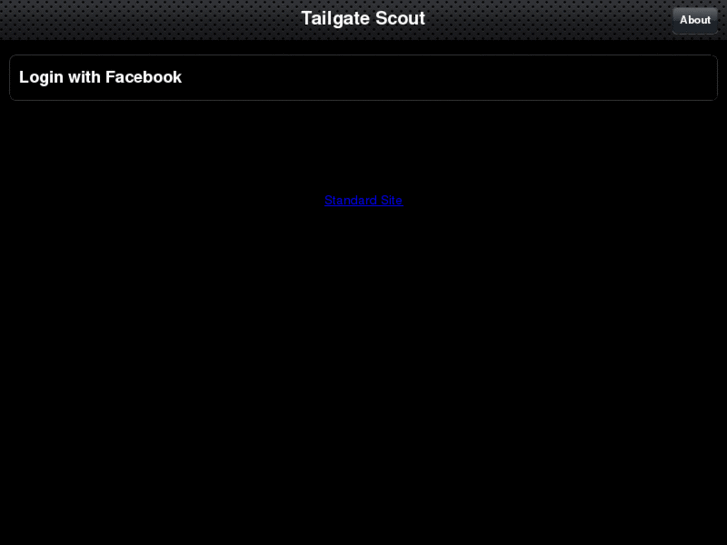Click the Tailgate Scout app name
Image resolution: width=727 pixels, height=545 pixels.
point(363,19)
